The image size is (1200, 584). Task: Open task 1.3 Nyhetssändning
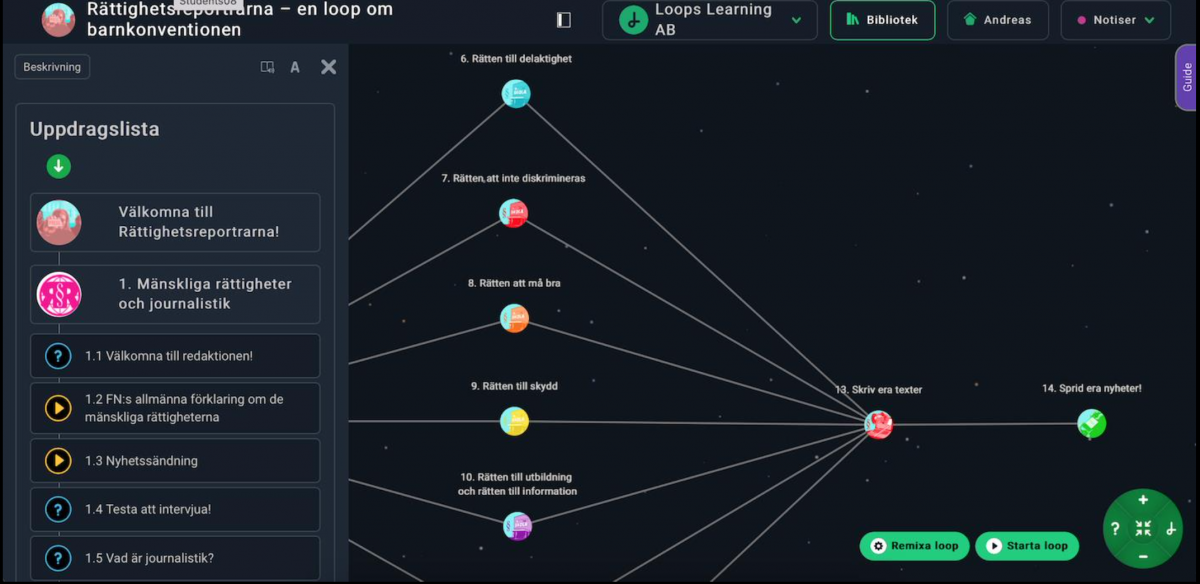(175, 461)
